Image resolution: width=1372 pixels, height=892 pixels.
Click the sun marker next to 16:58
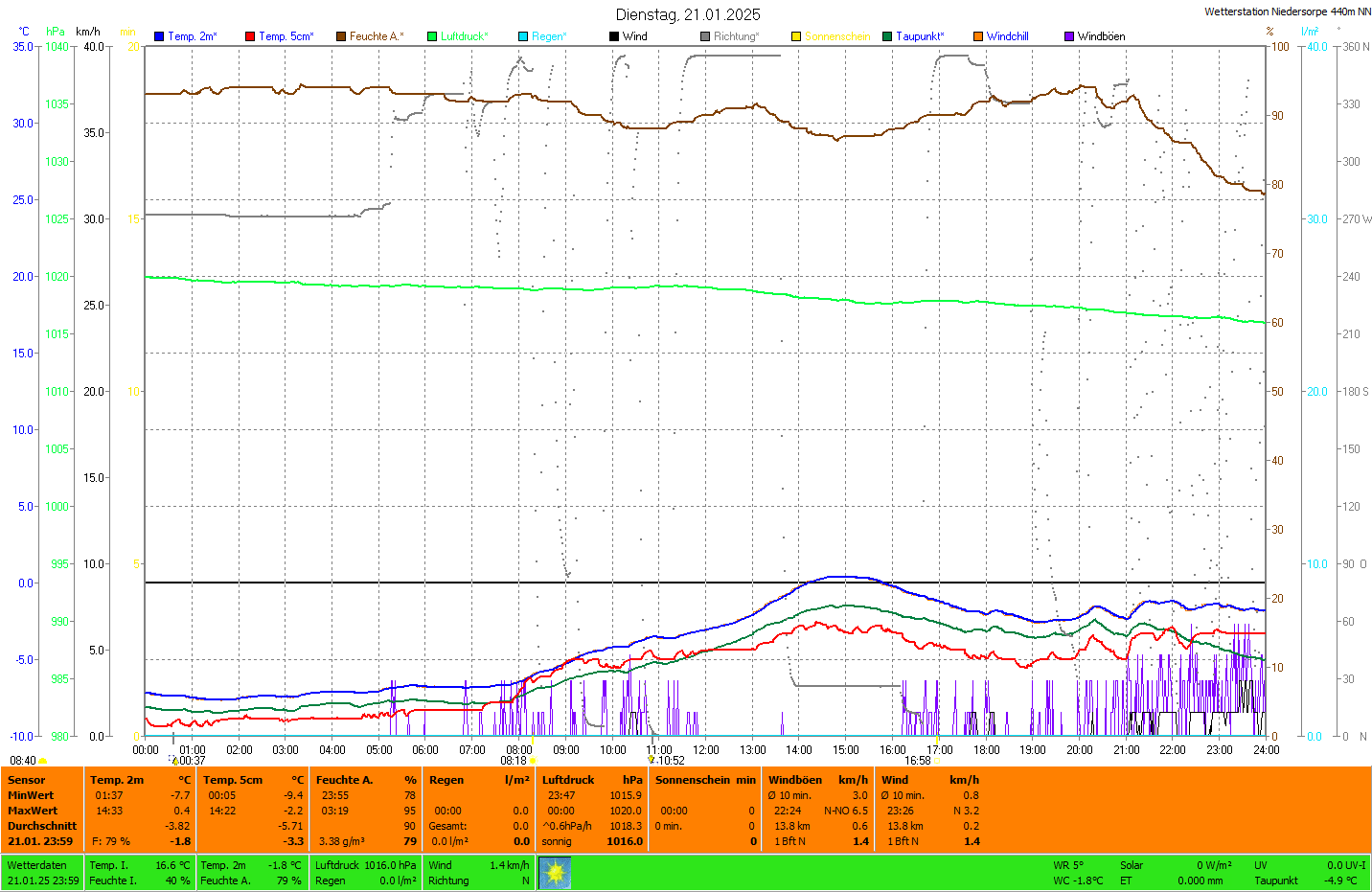tap(937, 762)
